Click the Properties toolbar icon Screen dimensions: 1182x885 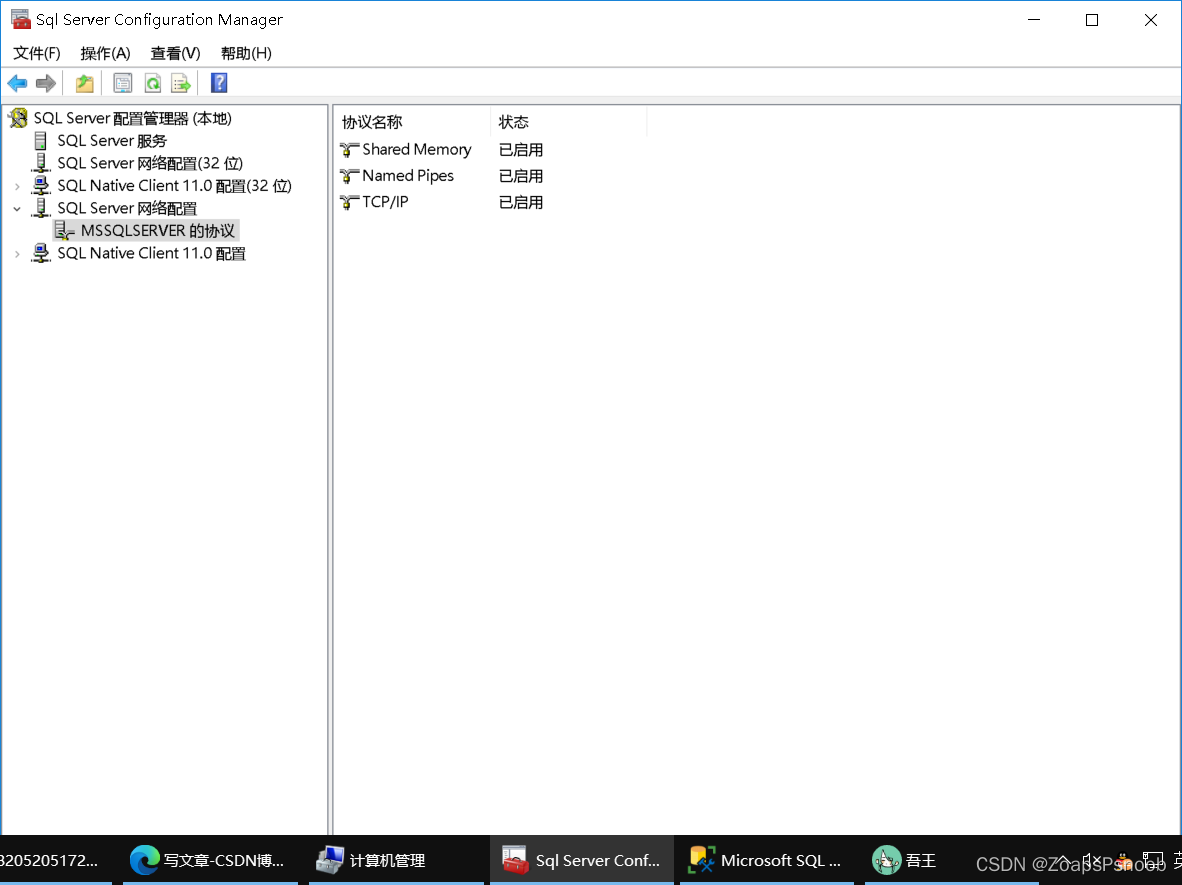(x=122, y=83)
